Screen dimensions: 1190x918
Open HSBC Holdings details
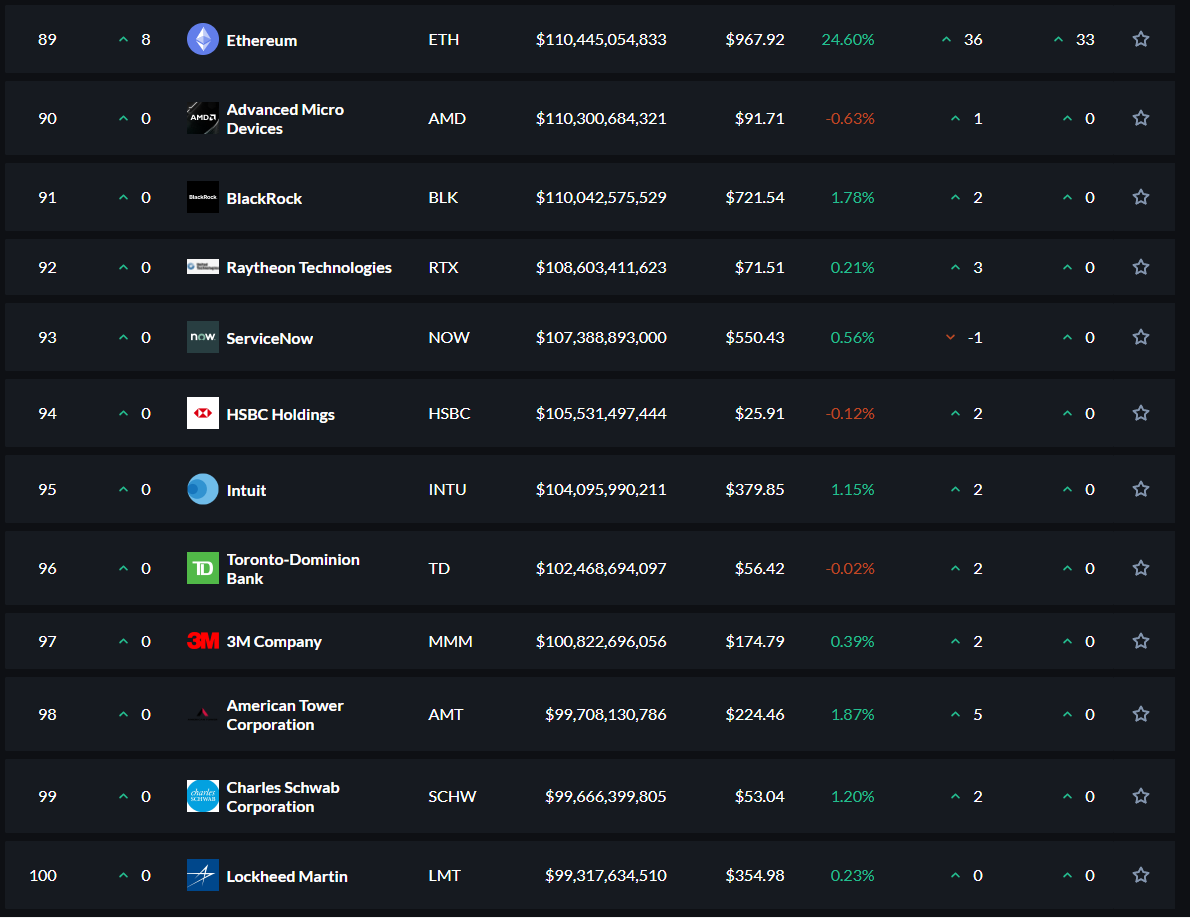[x=281, y=414]
